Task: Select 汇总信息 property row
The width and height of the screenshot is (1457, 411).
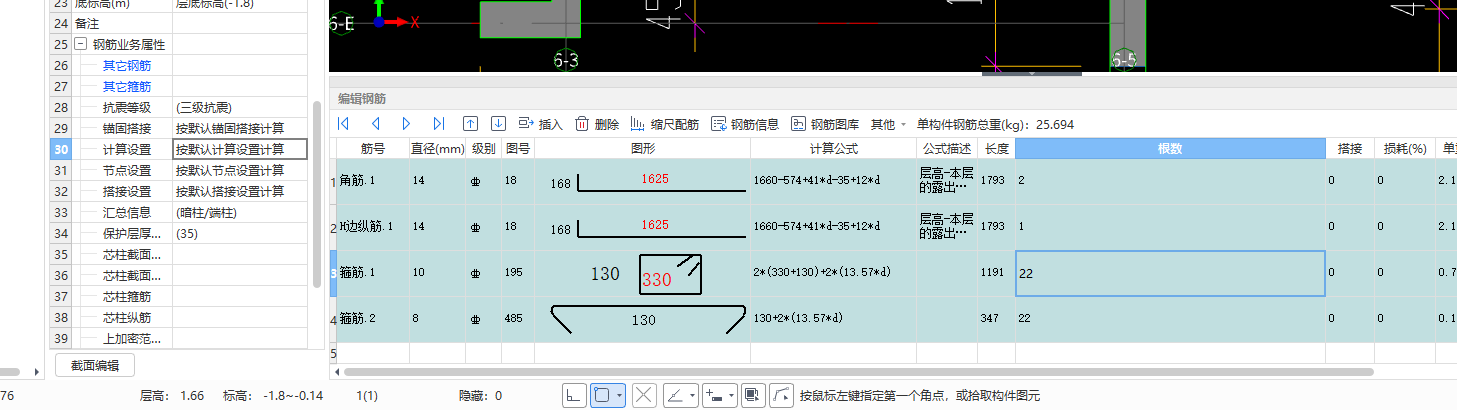Action: pyautogui.click(x=179, y=212)
